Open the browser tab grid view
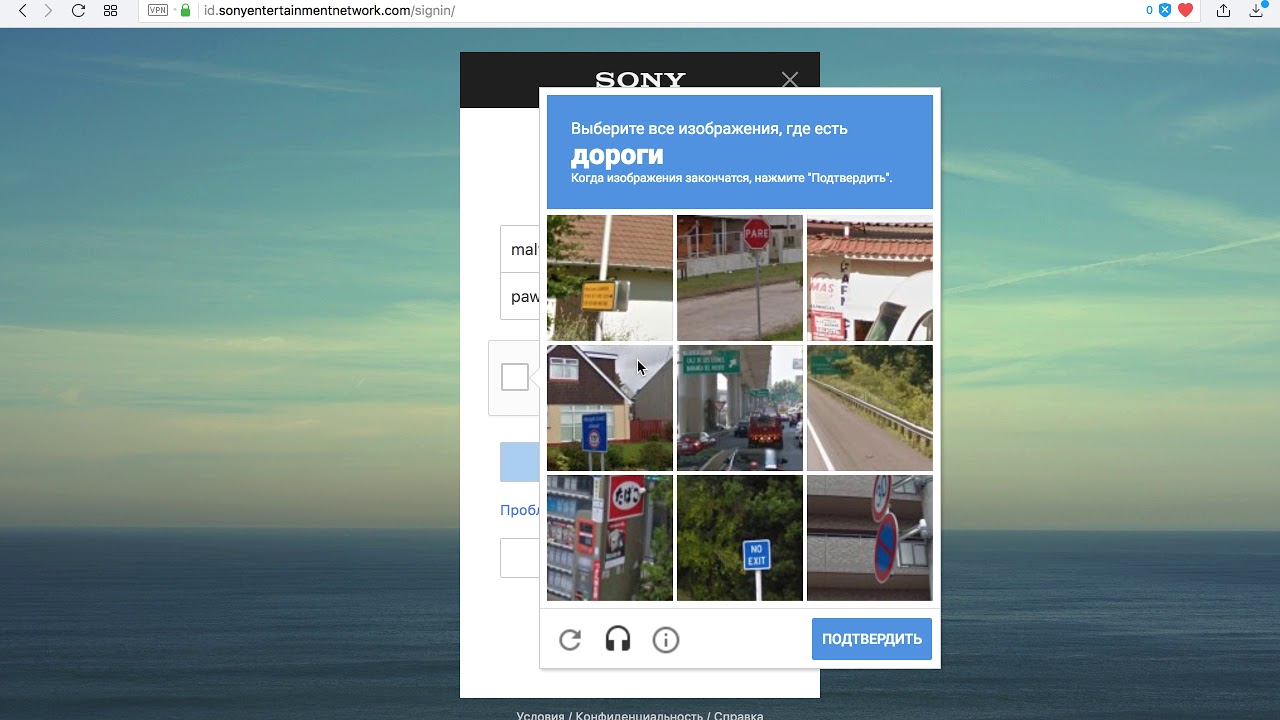The height and width of the screenshot is (720, 1280). coord(110,11)
